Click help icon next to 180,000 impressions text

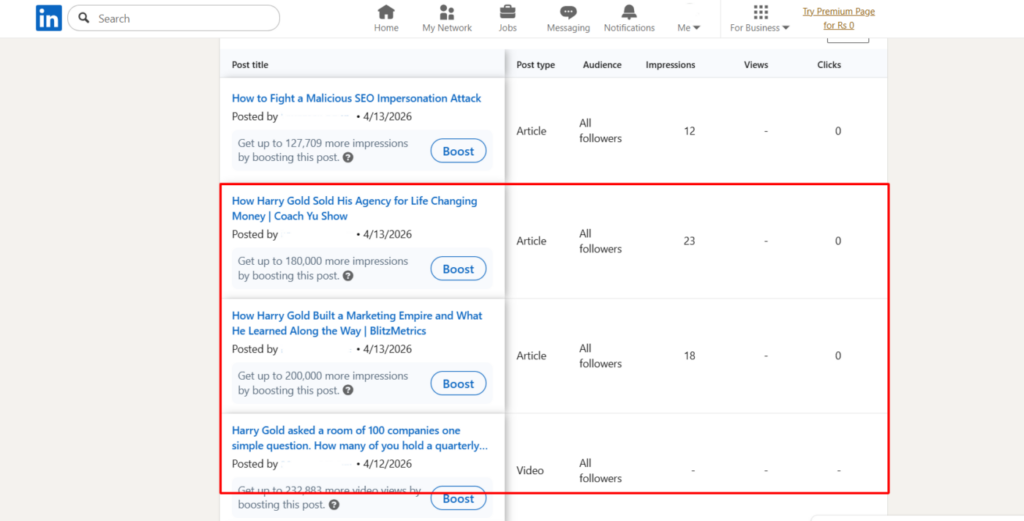click(x=349, y=276)
